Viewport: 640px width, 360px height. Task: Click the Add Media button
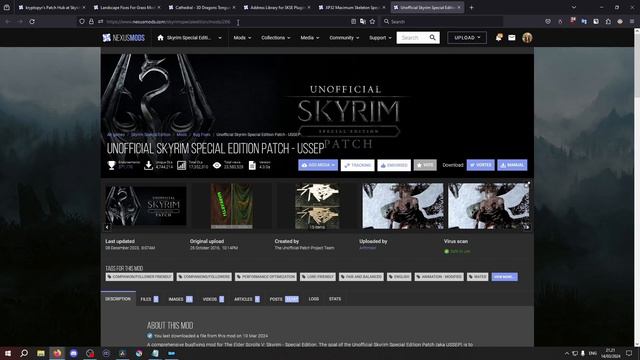[318, 165]
